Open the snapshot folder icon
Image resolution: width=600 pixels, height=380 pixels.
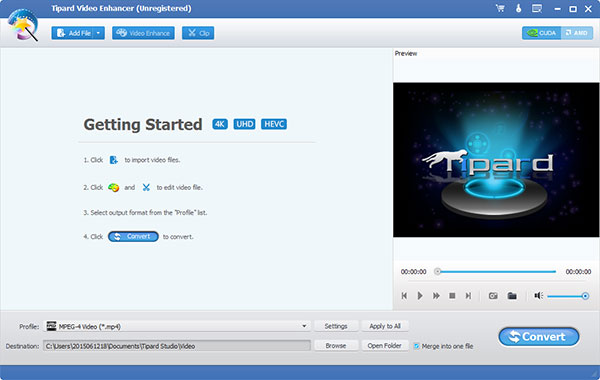pos(512,296)
